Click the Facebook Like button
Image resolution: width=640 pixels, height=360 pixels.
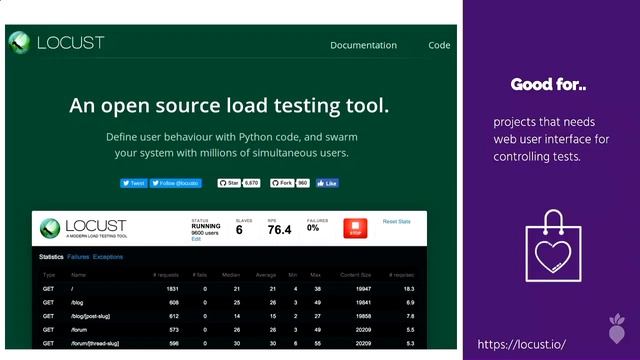coord(327,183)
